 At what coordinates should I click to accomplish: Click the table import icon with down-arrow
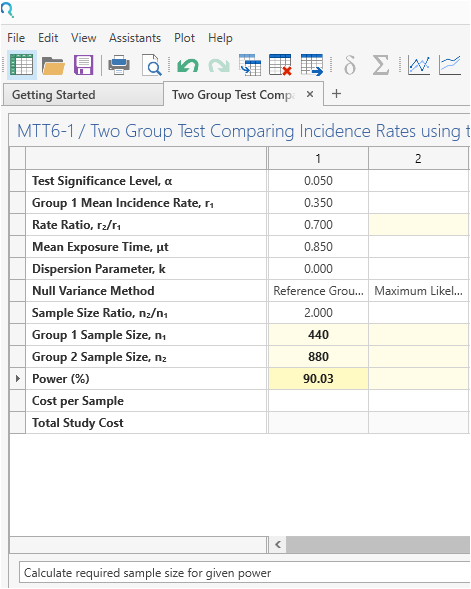[x=250, y=65]
